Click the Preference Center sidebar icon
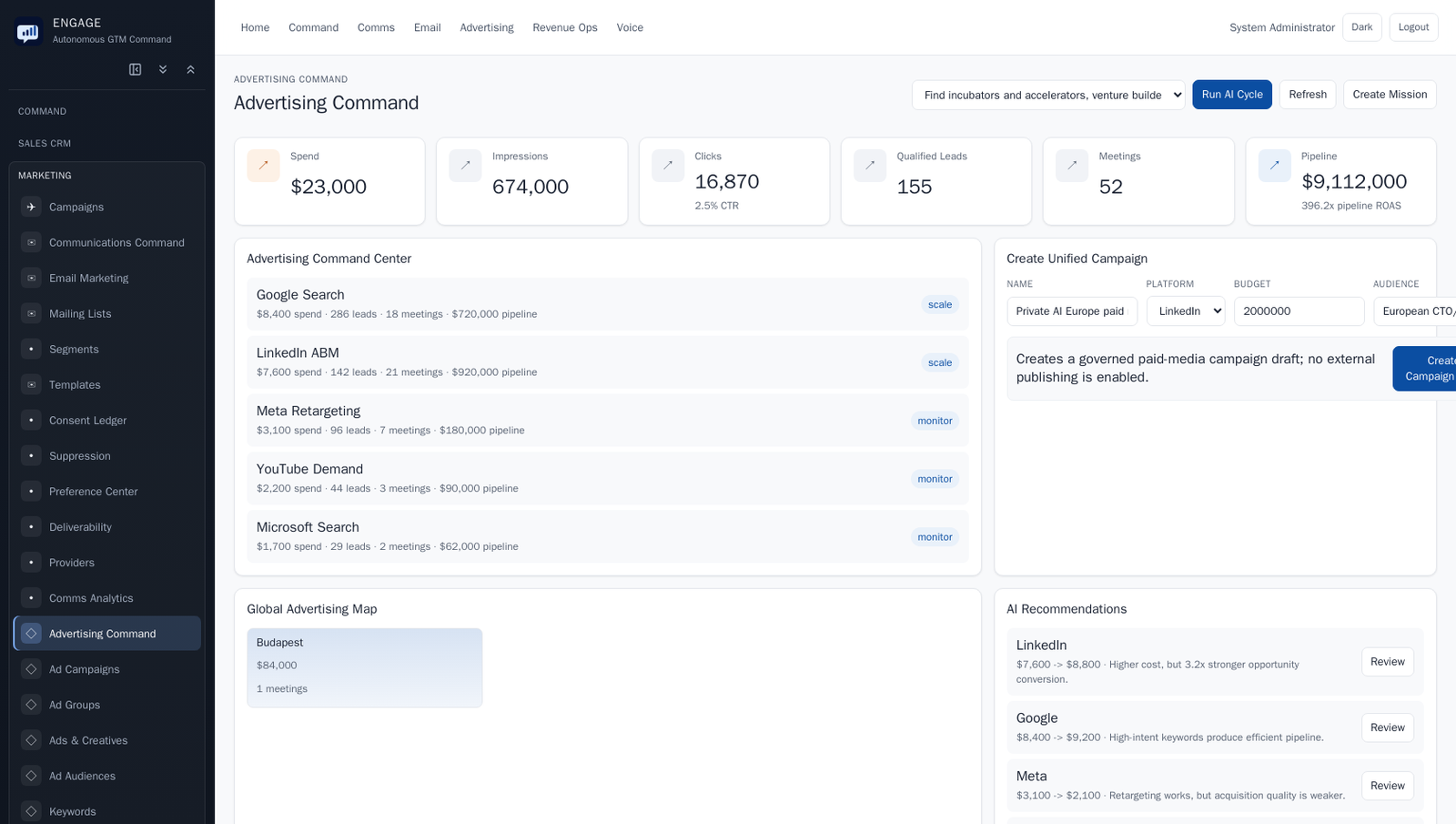Screen dimensions: 1456x824 [x=31, y=491]
